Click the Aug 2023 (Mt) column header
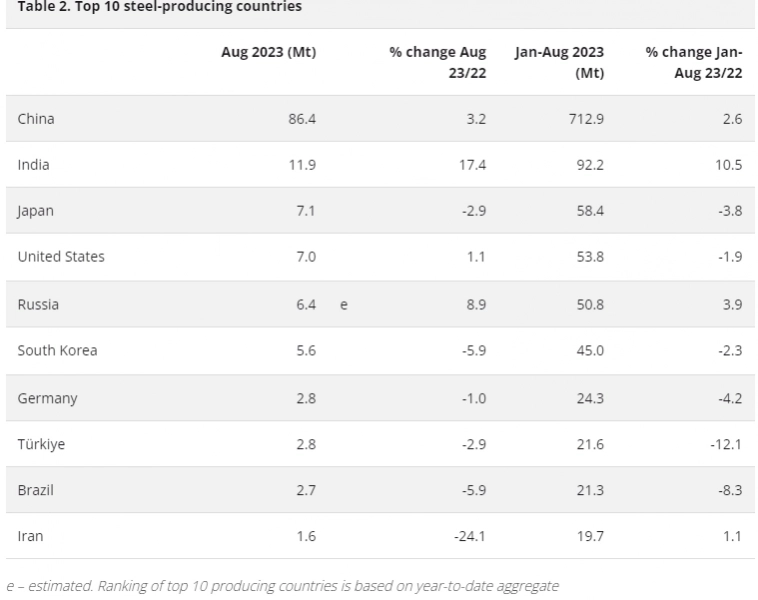 tap(268, 53)
